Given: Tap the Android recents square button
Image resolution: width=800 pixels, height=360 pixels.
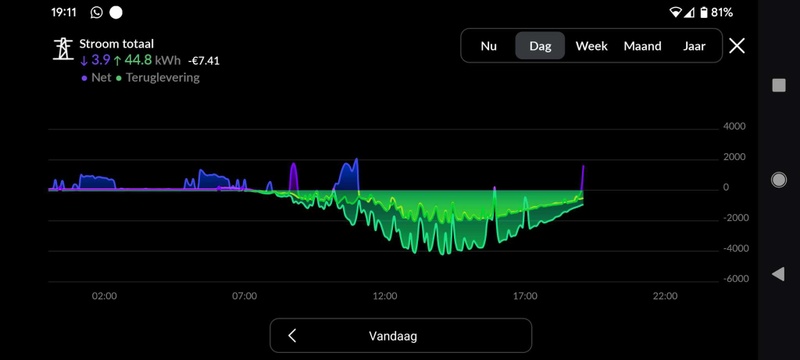Looking at the screenshot, I should (779, 85).
